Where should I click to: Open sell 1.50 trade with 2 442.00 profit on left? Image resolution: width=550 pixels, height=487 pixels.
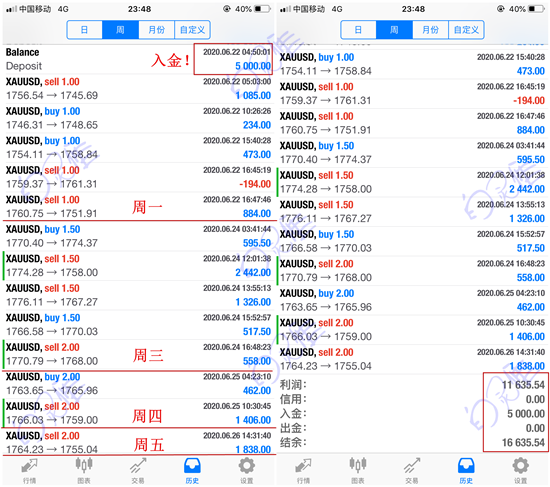(138, 266)
